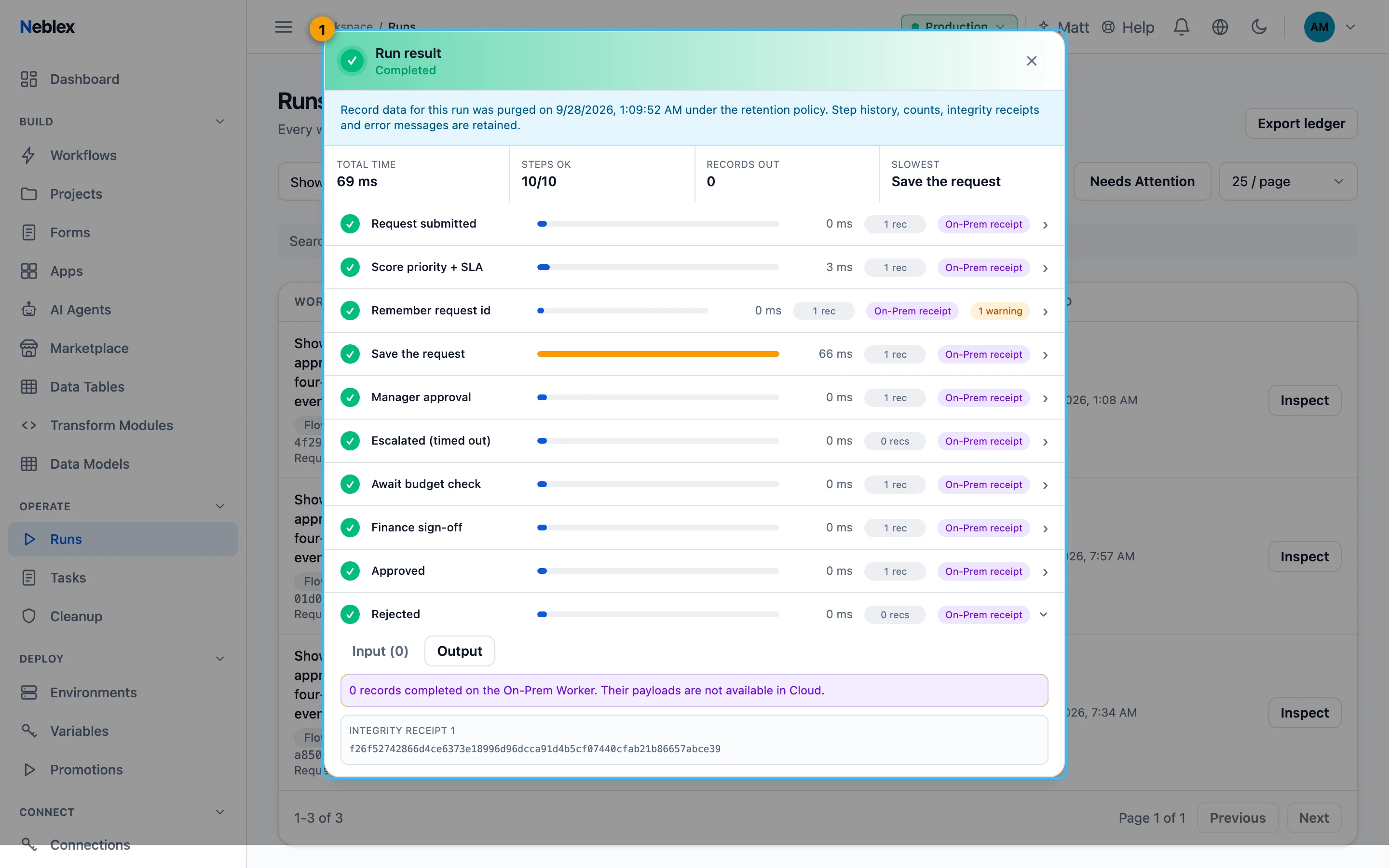Select the Output tab
The width and height of the screenshot is (1389, 868).
(x=459, y=651)
